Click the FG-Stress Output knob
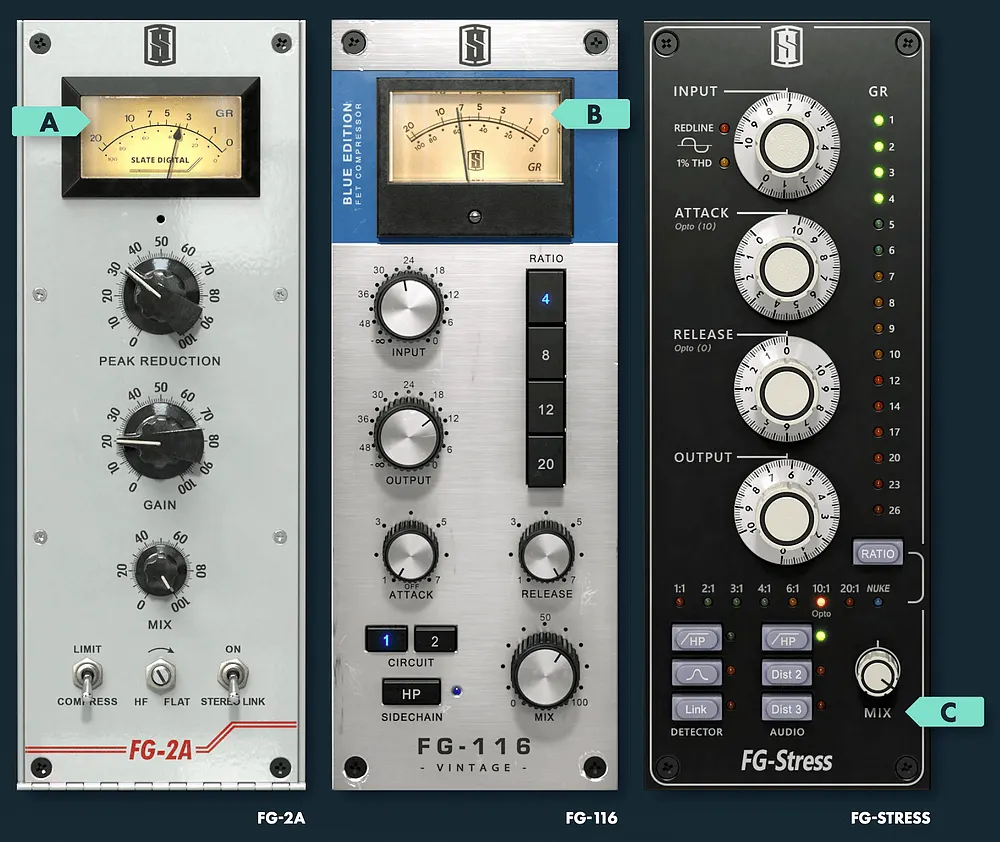The height and width of the screenshot is (842, 1000). (787, 513)
